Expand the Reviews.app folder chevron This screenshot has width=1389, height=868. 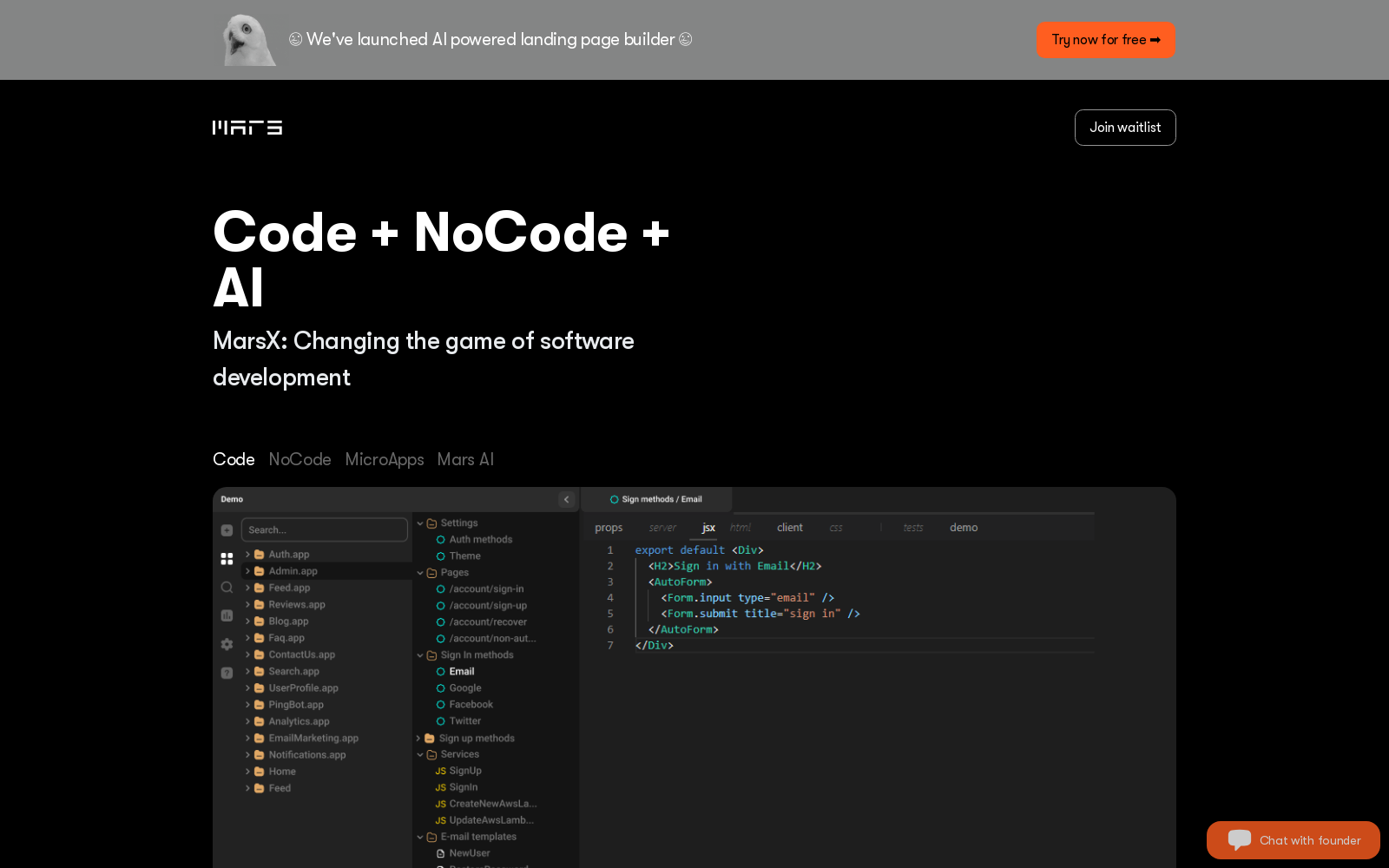click(x=247, y=605)
